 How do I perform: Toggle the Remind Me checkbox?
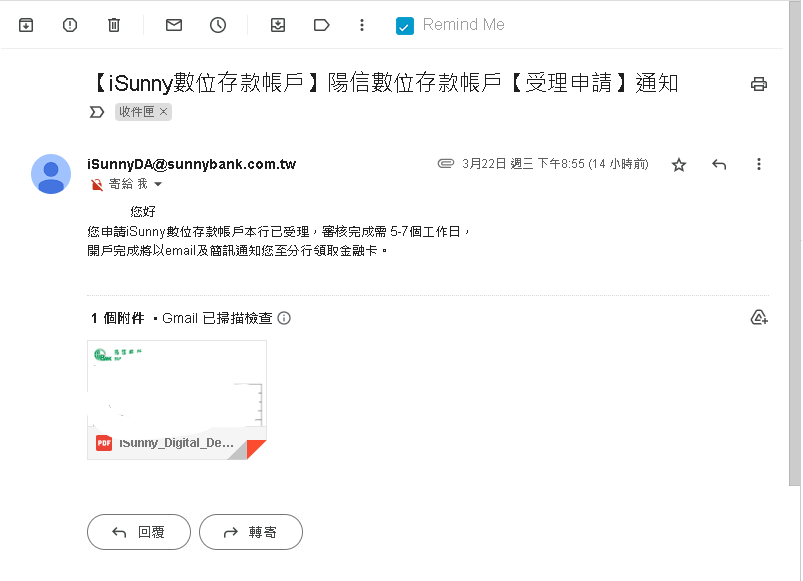click(404, 26)
